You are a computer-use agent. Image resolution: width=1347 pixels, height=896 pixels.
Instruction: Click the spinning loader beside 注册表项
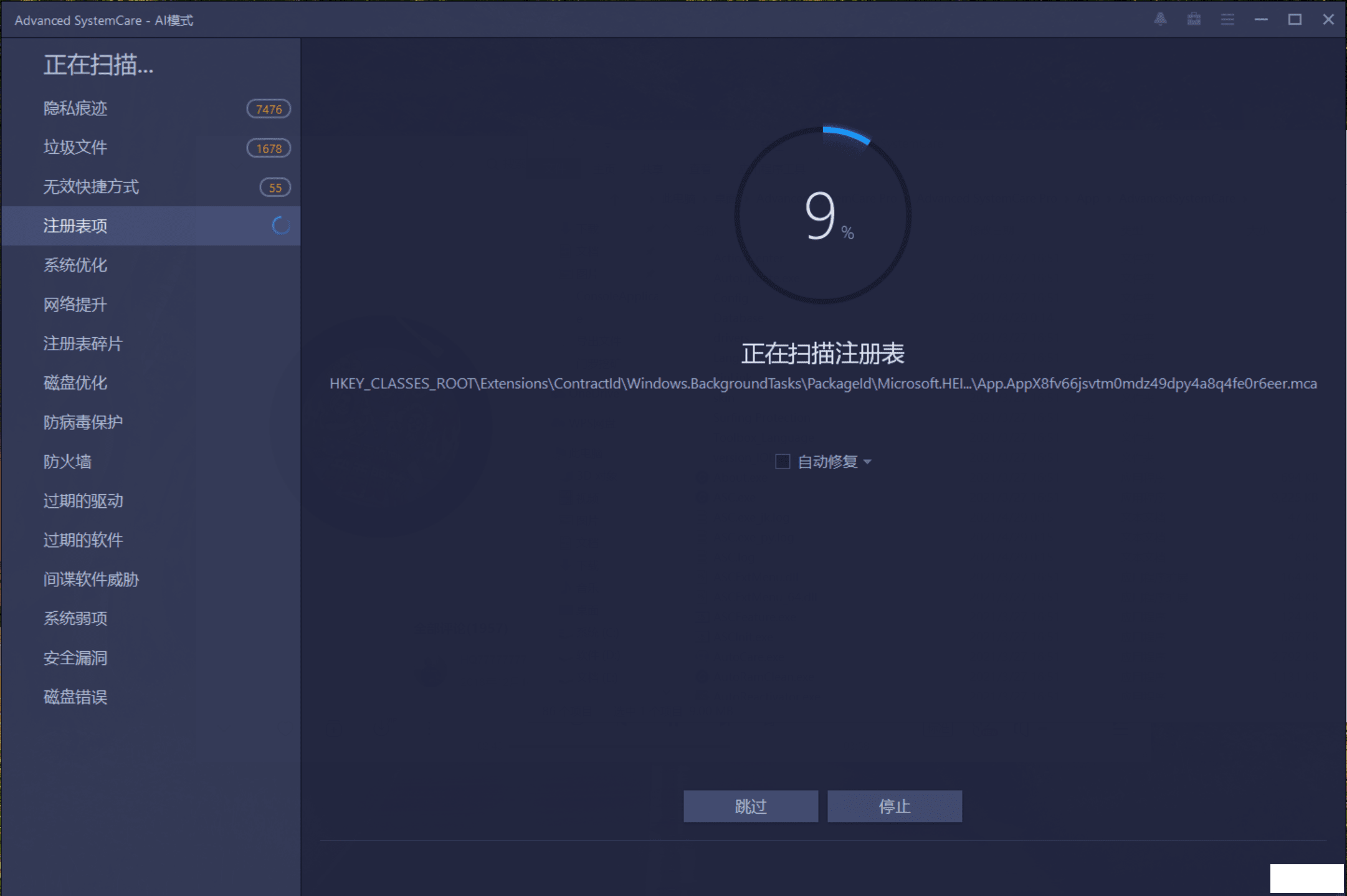click(x=281, y=226)
